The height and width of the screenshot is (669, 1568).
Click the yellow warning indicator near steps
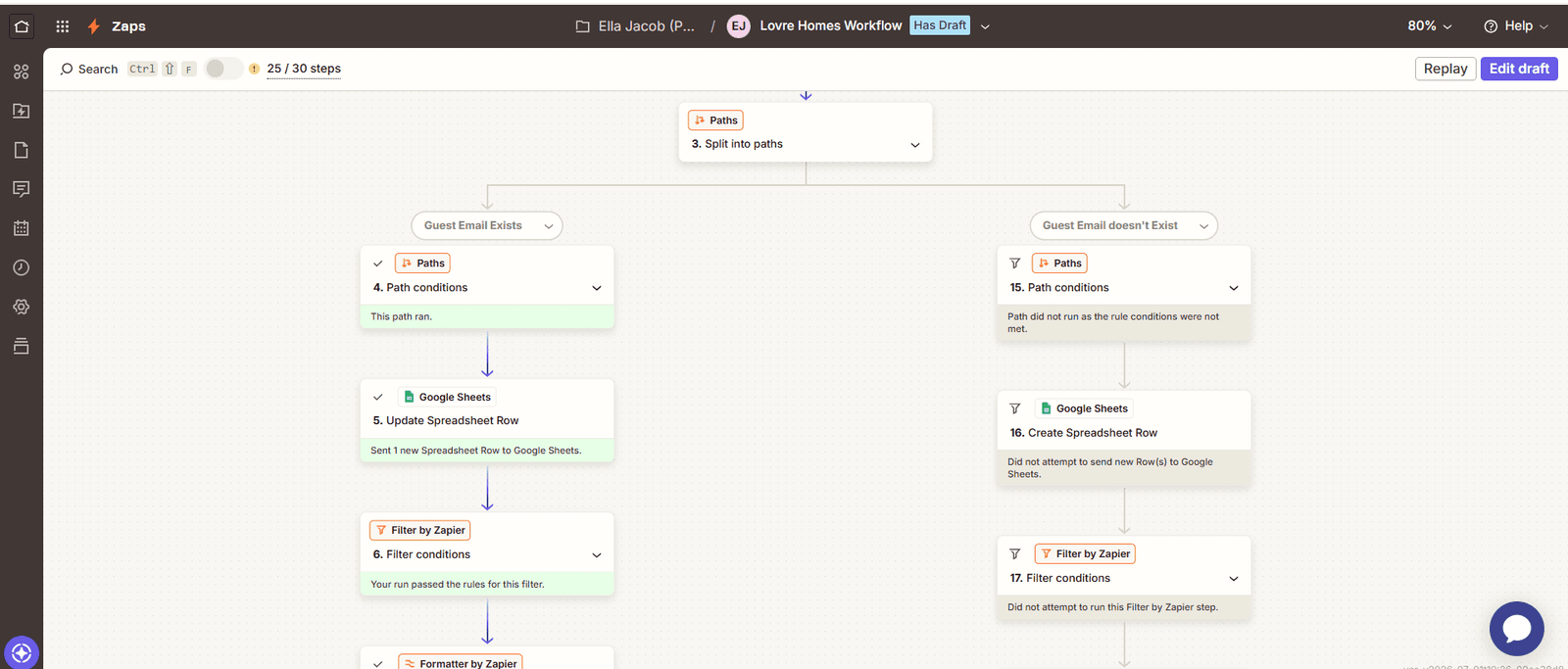tap(254, 69)
